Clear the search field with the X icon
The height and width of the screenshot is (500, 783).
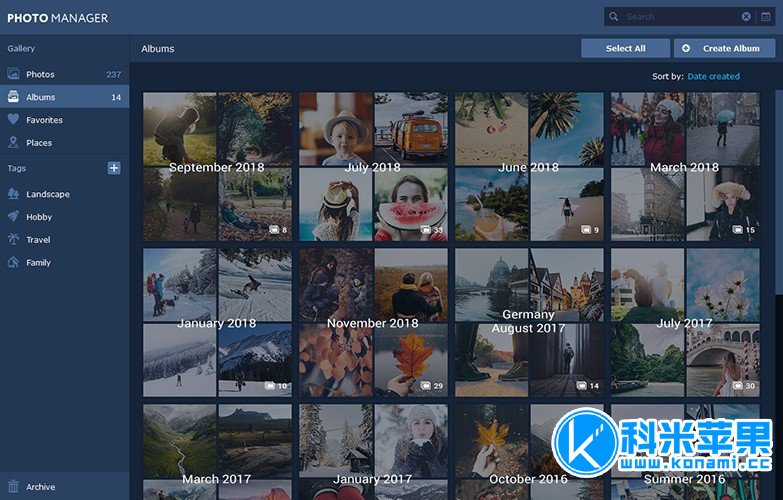click(x=746, y=17)
